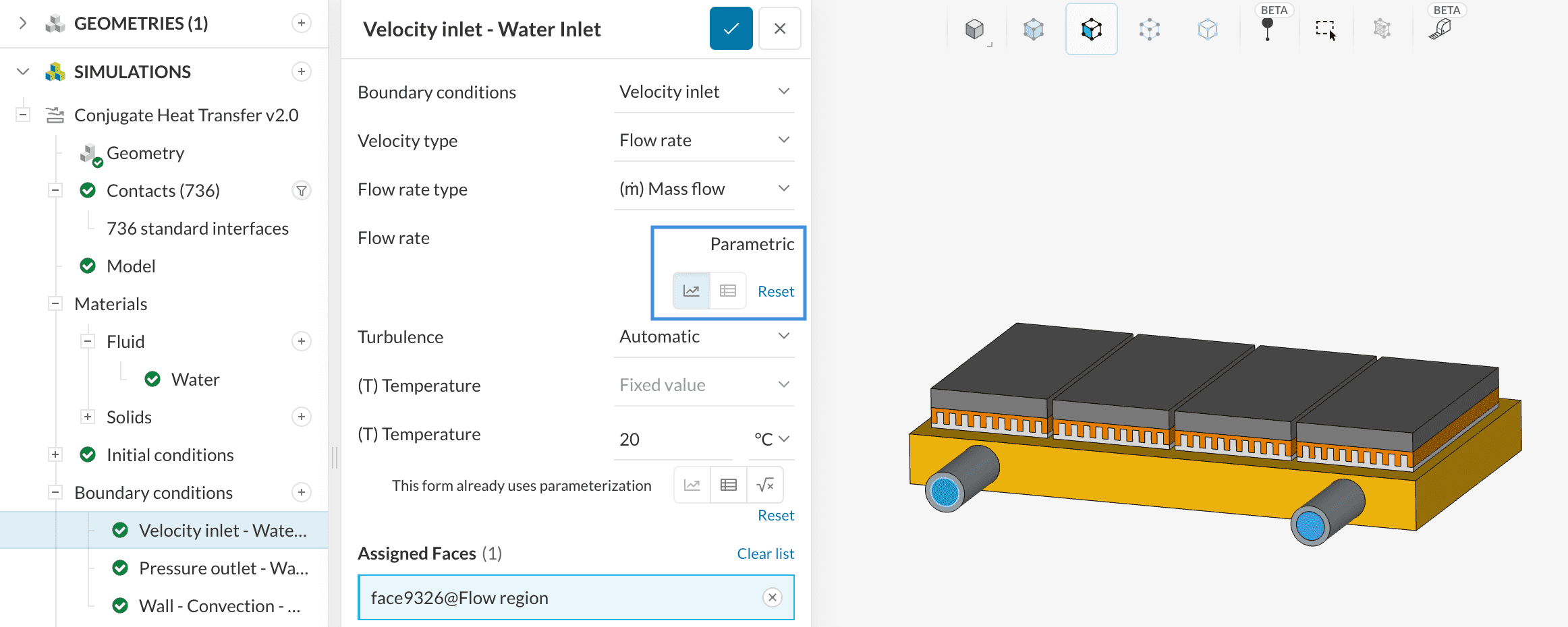Click the filter icon beside Contacts

[301, 191]
